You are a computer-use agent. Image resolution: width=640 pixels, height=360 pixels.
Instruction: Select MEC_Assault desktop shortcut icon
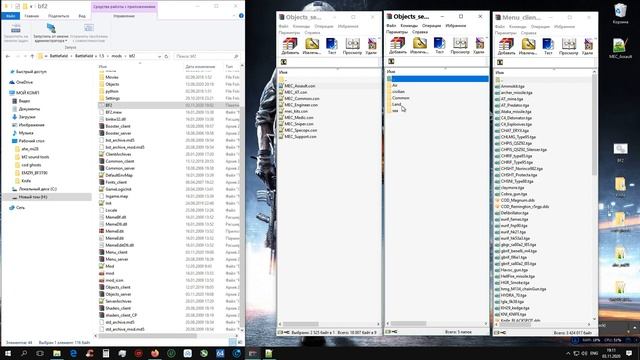click(620, 49)
